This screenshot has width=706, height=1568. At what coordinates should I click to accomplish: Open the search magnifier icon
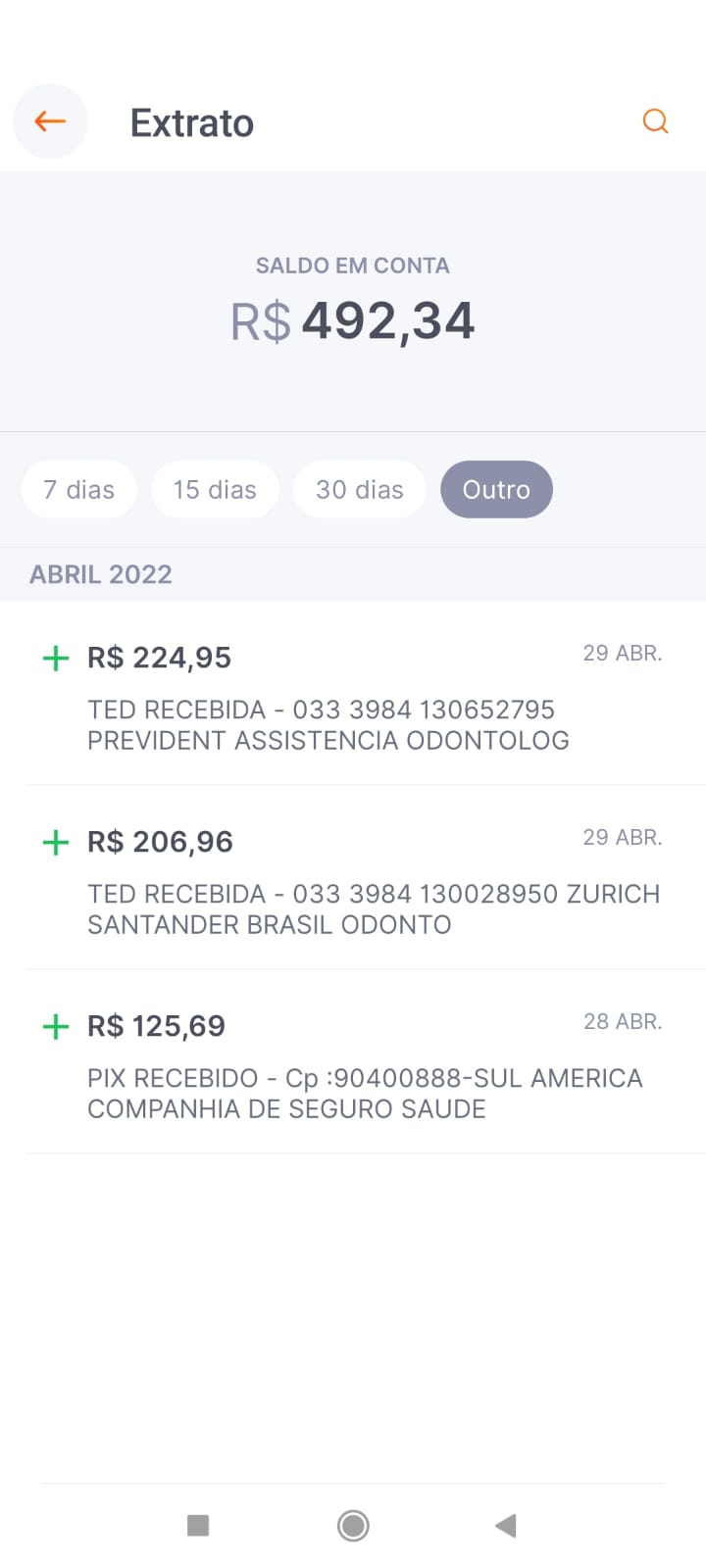click(655, 122)
